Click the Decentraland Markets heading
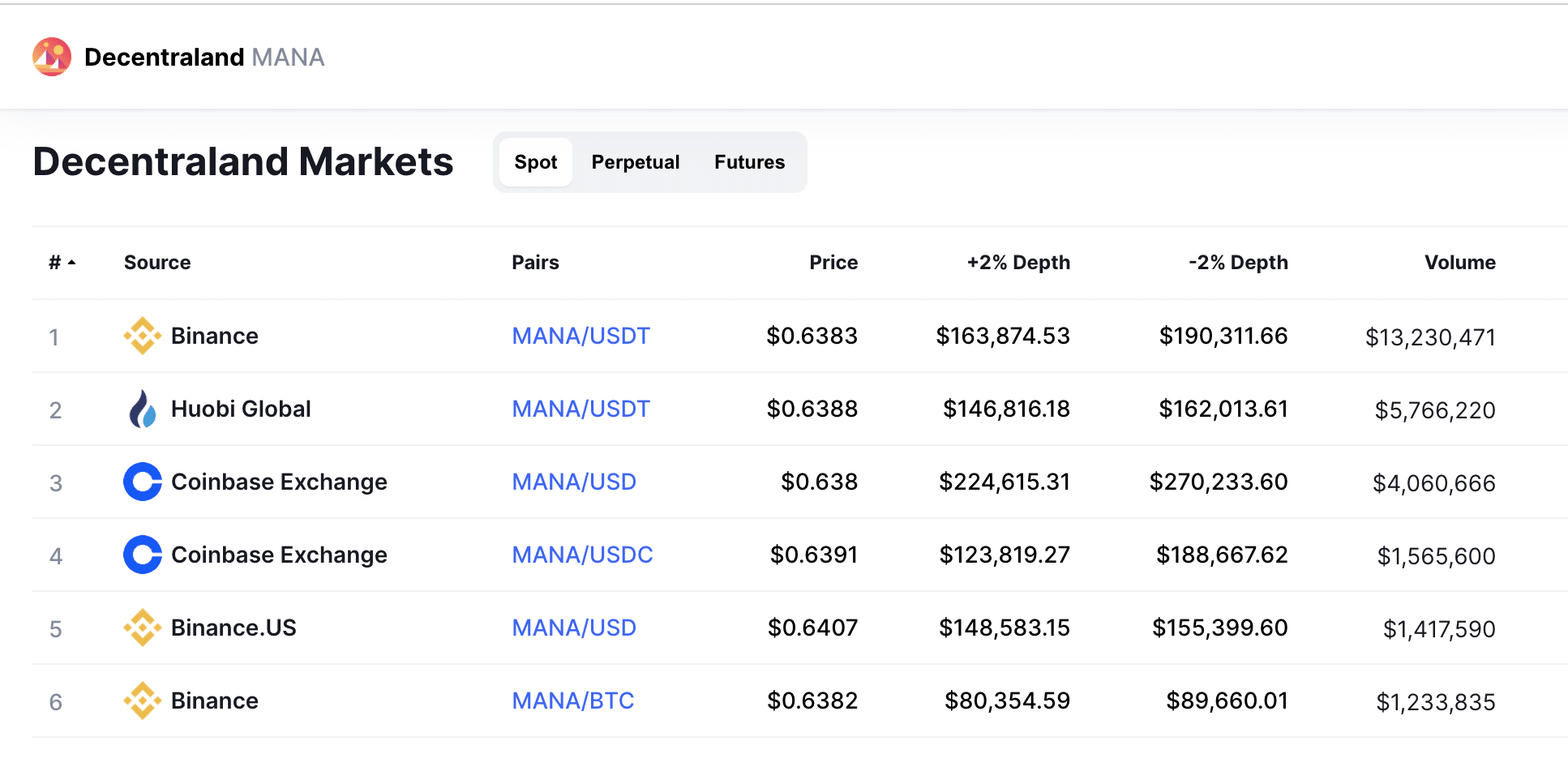This screenshot has height=767, width=1568. click(x=243, y=161)
